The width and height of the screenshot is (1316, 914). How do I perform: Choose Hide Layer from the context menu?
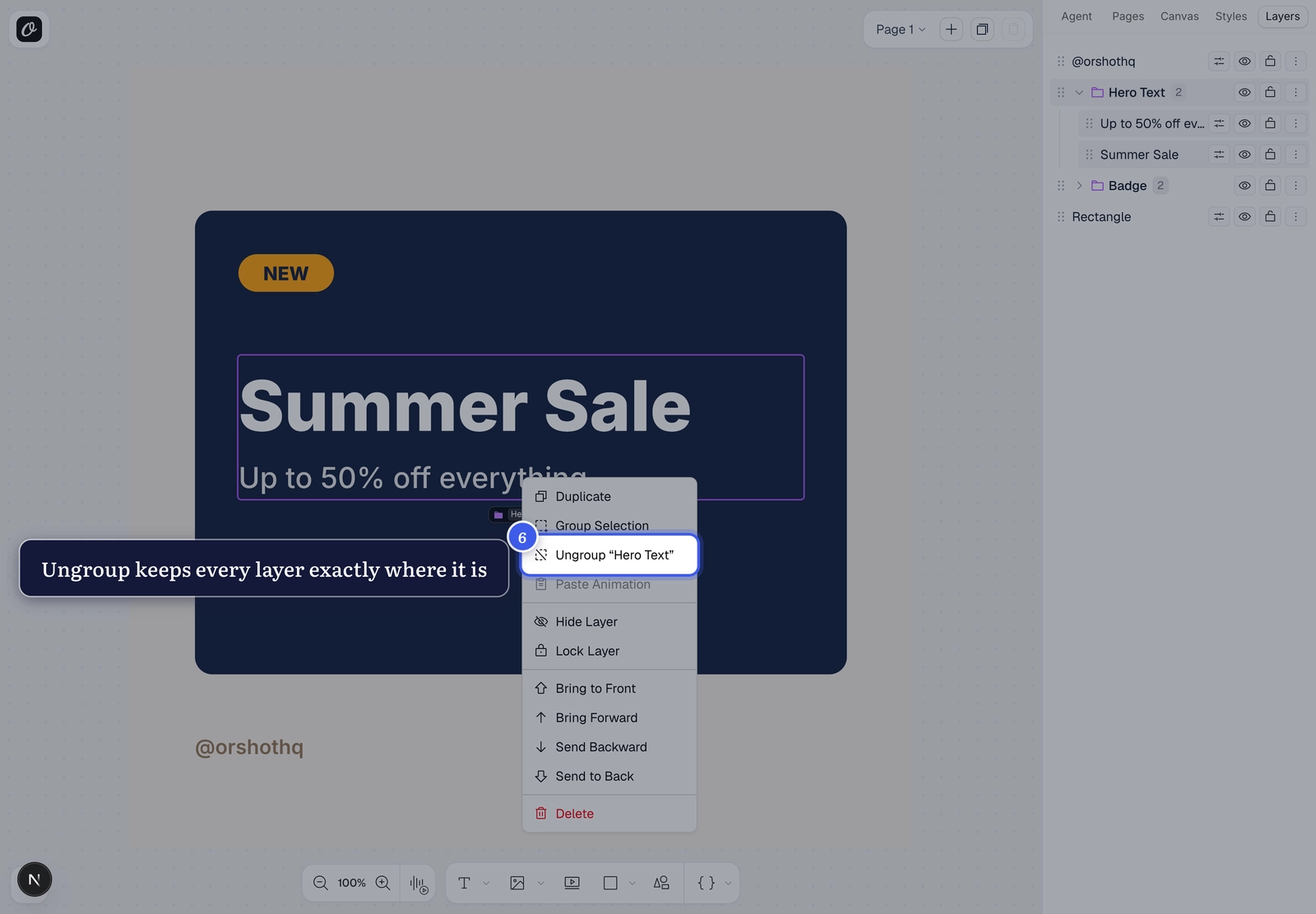point(609,622)
